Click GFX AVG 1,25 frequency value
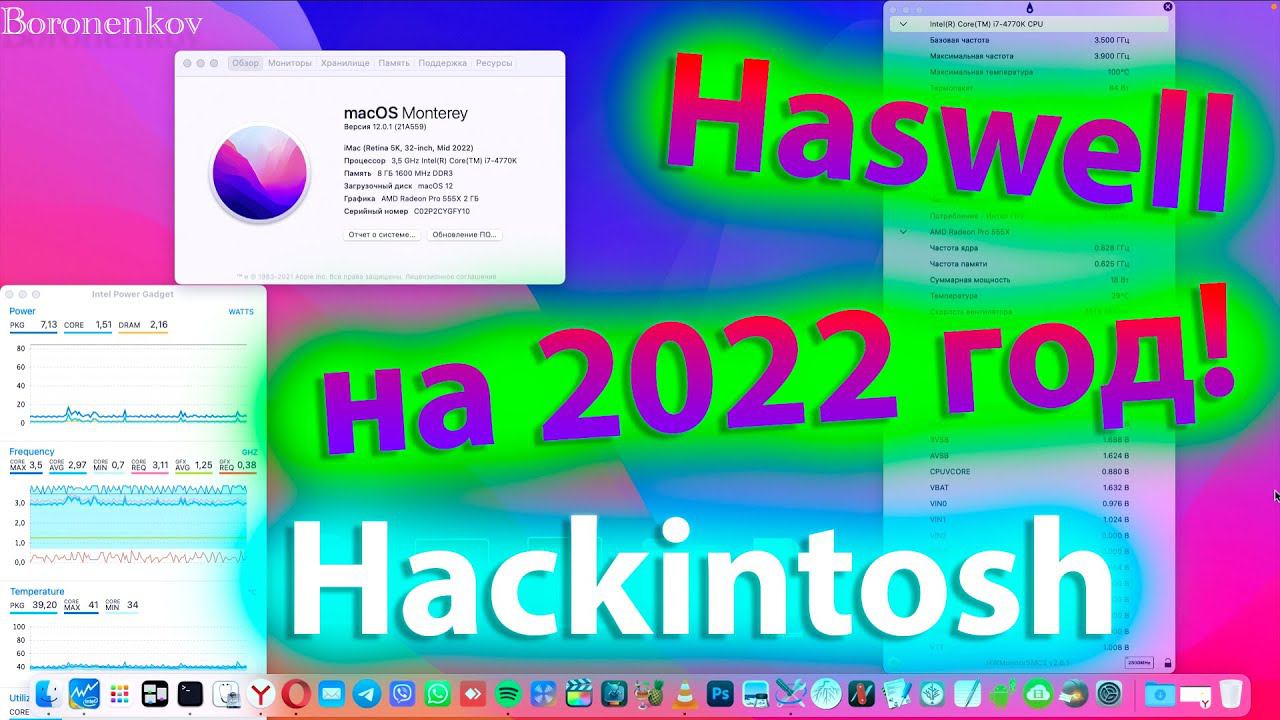The width and height of the screenshot is (1280, 720). click(x=194, y=465)
